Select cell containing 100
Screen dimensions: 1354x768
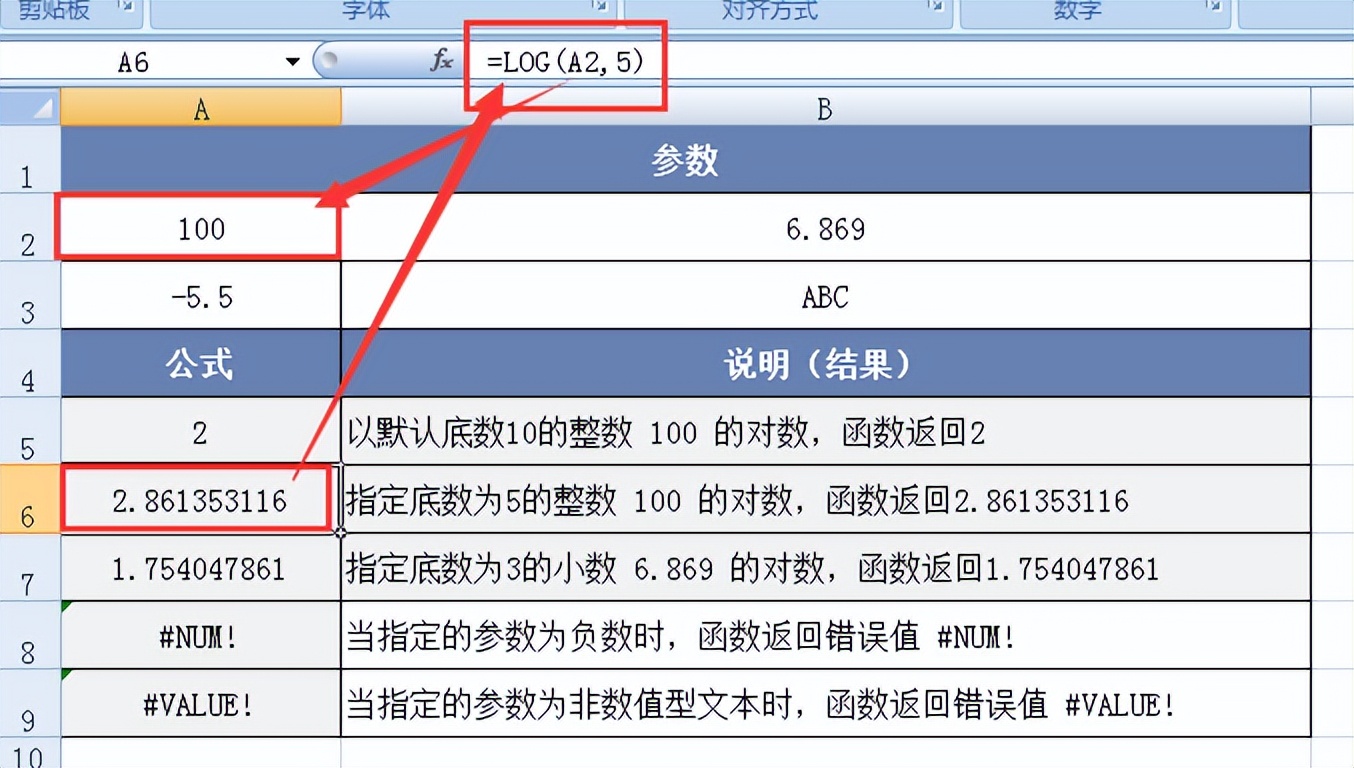[x=201, y=228]
